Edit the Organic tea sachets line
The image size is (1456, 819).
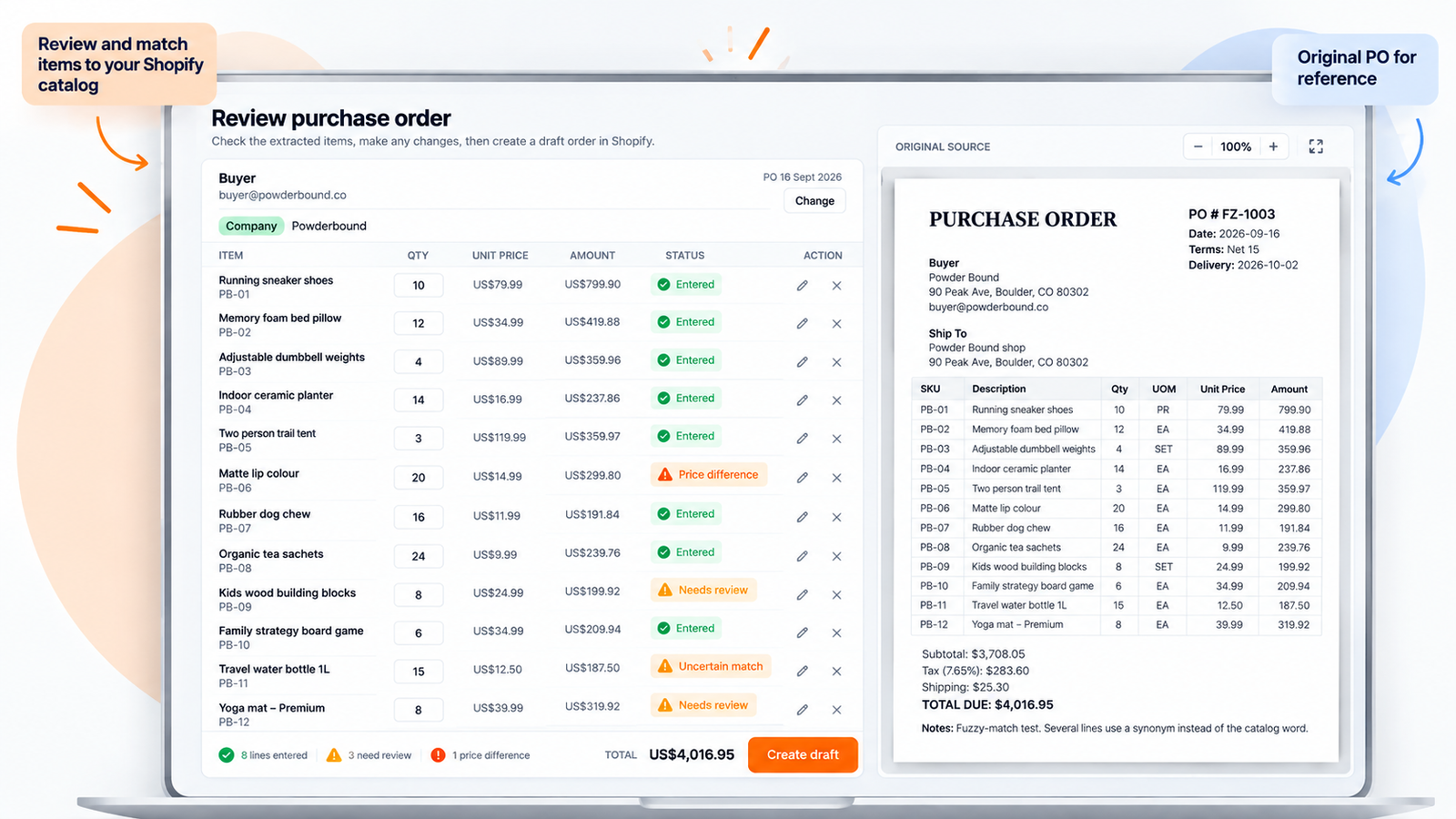click(802, 556)
